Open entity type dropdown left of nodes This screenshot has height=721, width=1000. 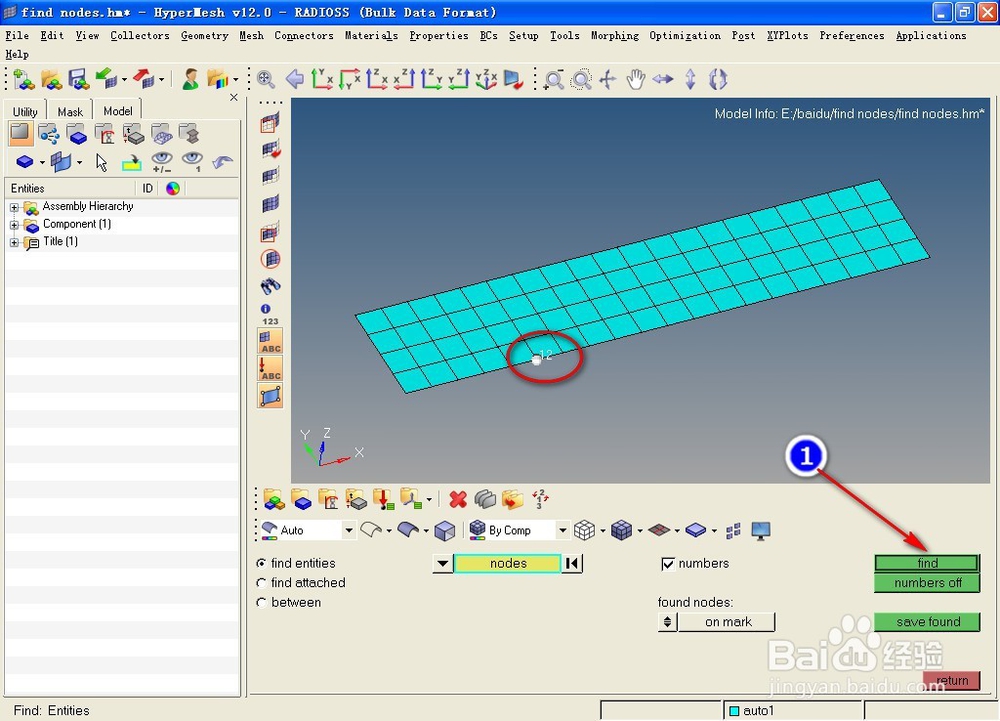pyautogui.click(x=443, y=564)
